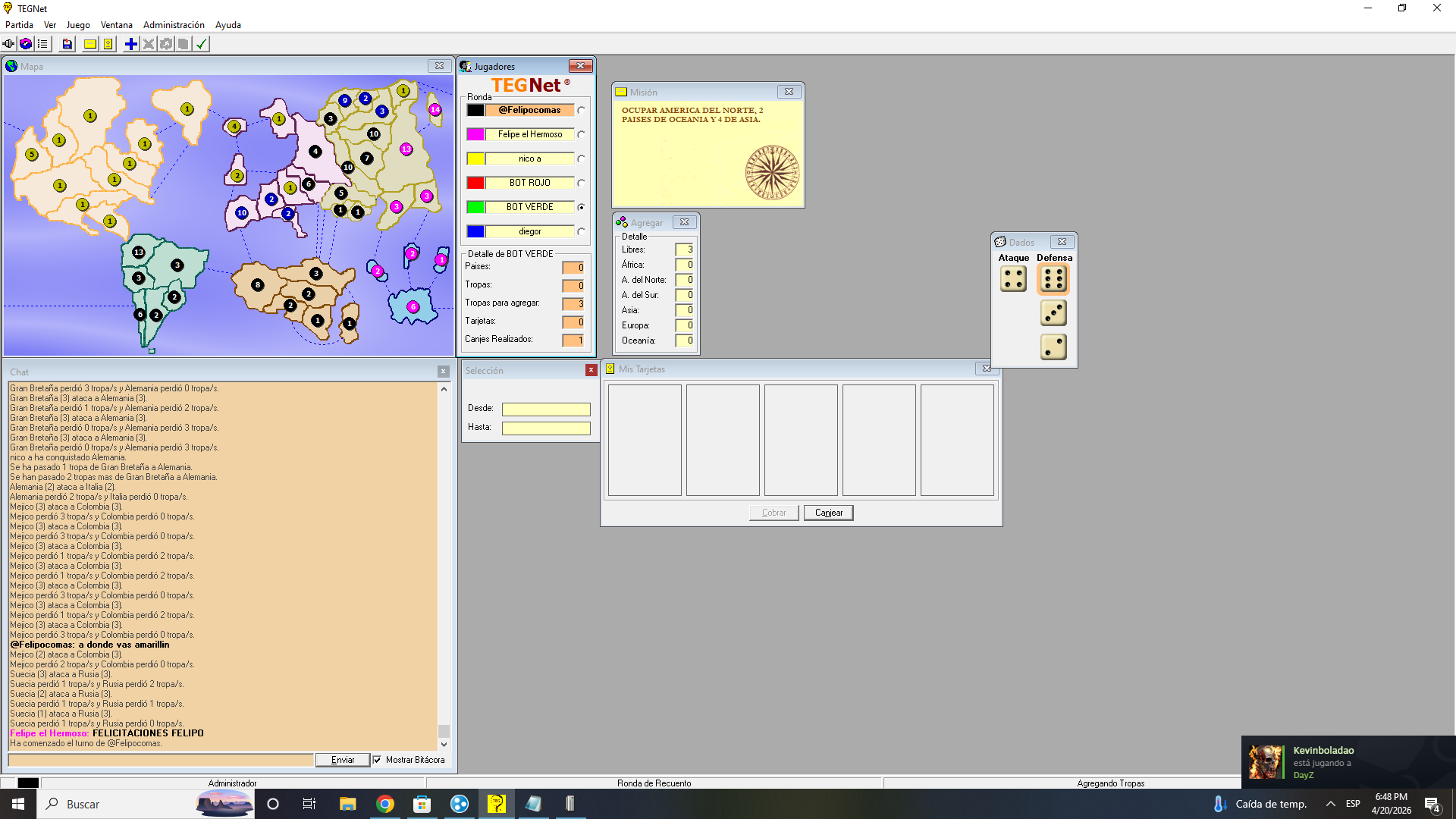The height and width of the screenshot is (819, 1456).
Task: Show mission yellow card toolbar icon
Action: tap(90, 44)
